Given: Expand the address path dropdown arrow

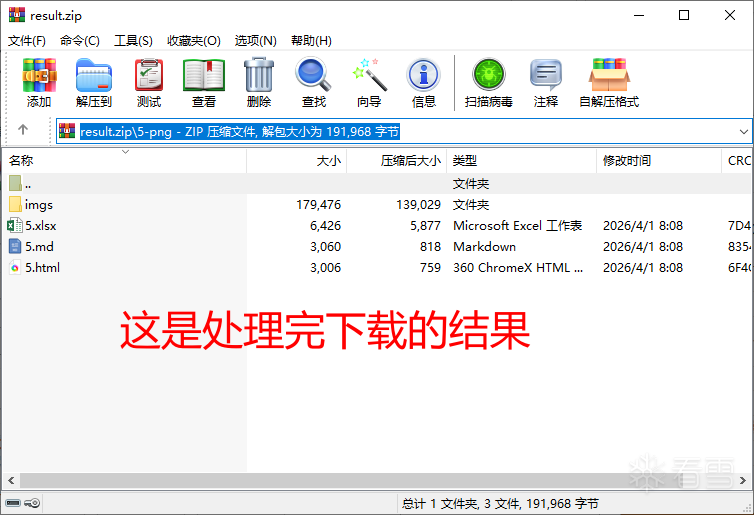Looking at the screenshot, I should click(x=743, y=131).
